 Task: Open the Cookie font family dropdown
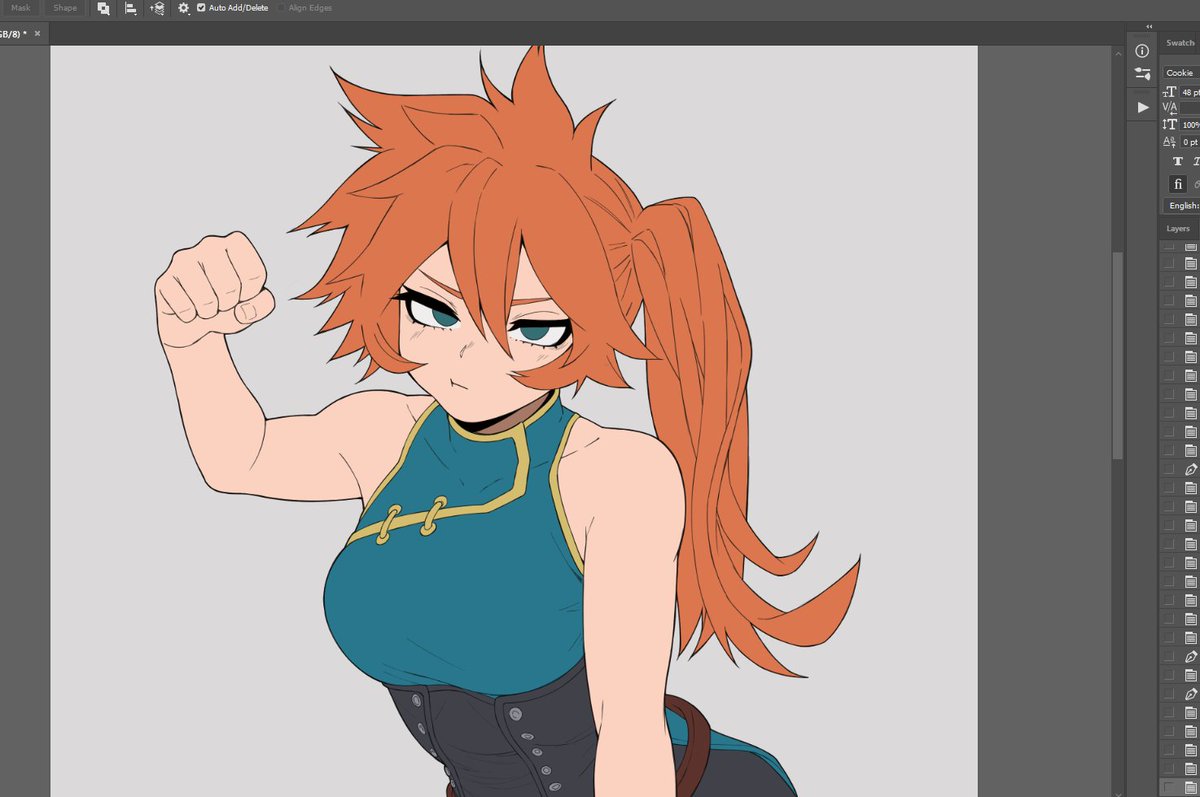pos(1180,73)
